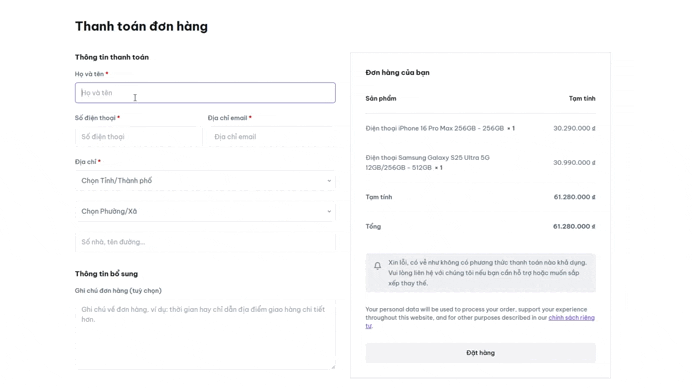Click the textarea resize handle in the corner
Image resolution: width=692 pixels, height=388 pixels.
tap(333, 366)
